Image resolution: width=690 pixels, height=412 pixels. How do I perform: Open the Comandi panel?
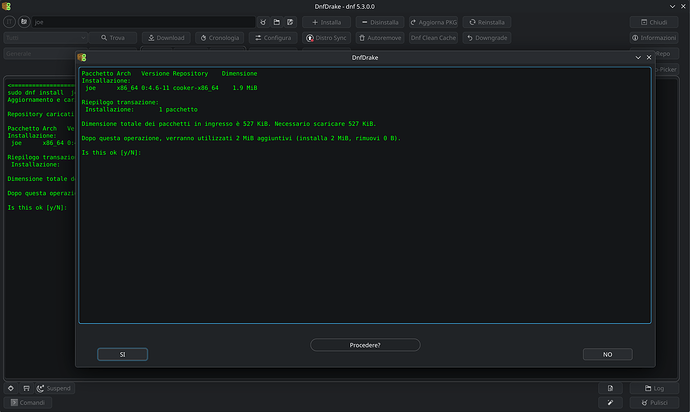(x=28, y=402)
